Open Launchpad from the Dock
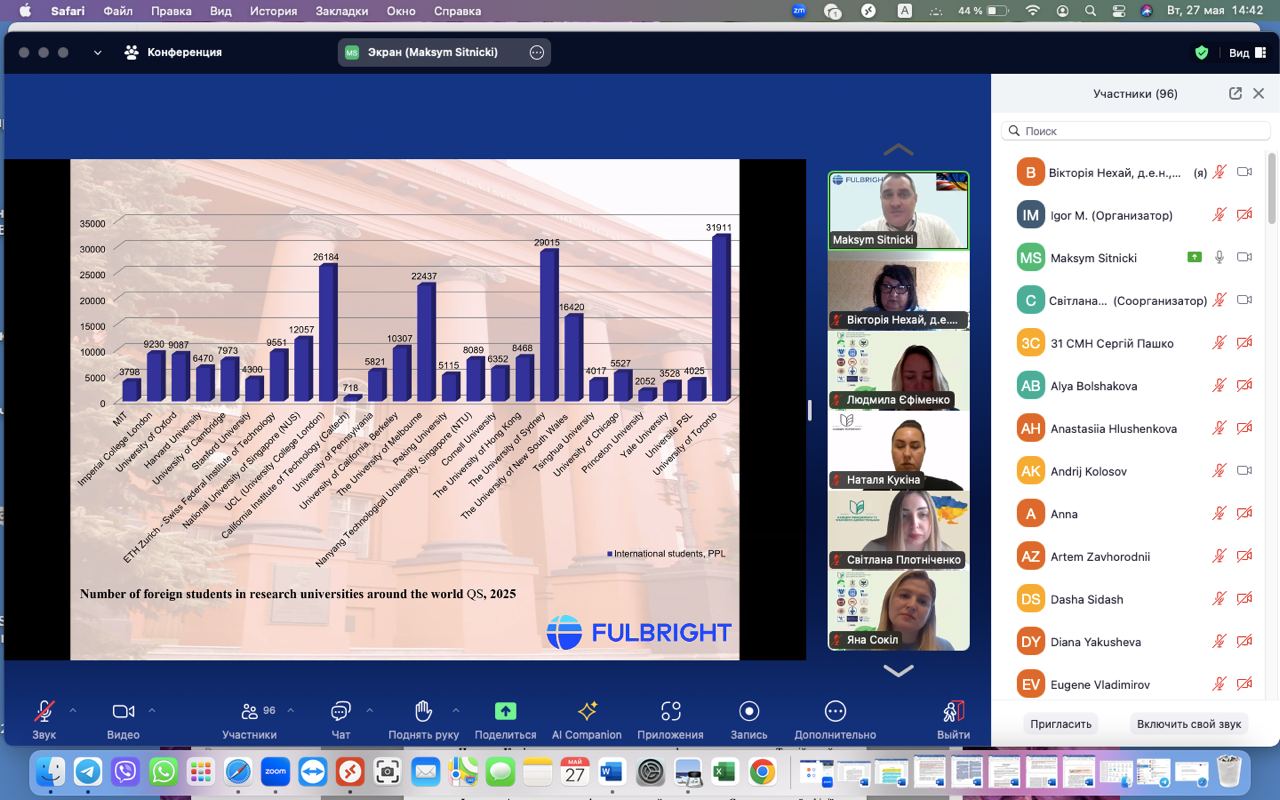 coord(200,772)
